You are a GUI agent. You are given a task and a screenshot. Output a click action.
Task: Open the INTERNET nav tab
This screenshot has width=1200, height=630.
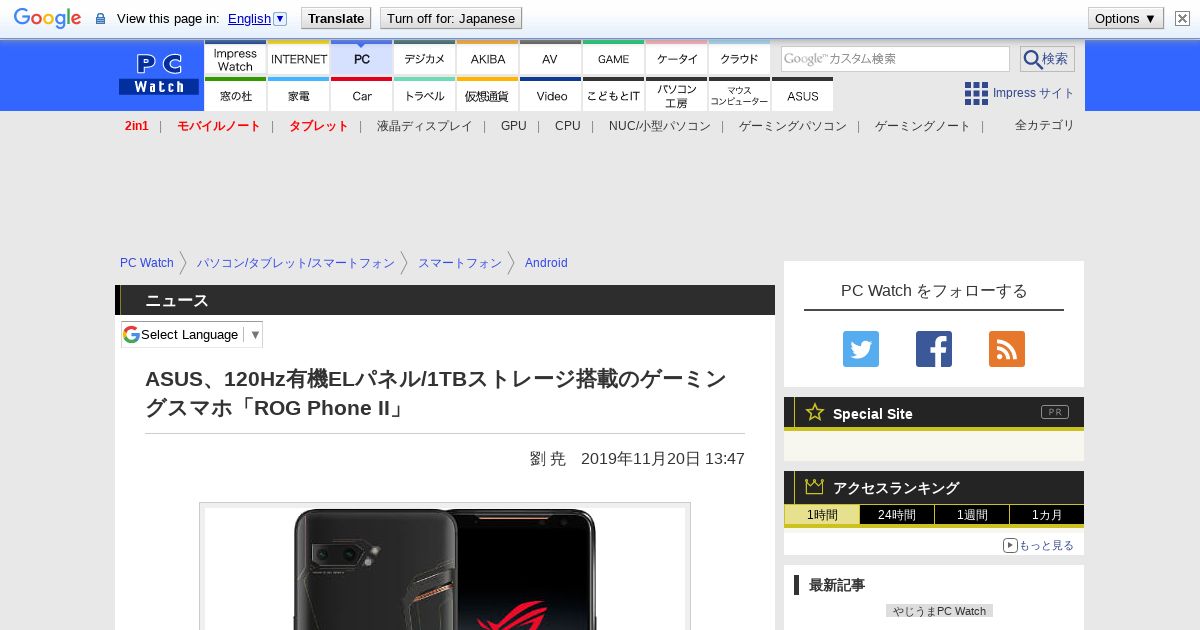point(299,58)
